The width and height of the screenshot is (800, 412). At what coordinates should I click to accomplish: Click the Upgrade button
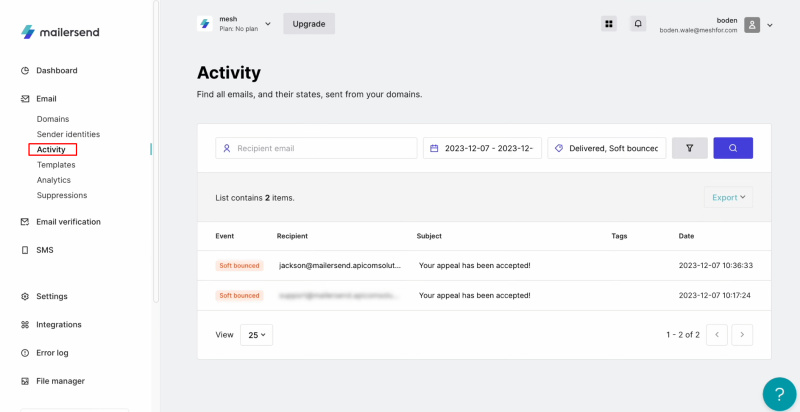(x=309, y=23)
